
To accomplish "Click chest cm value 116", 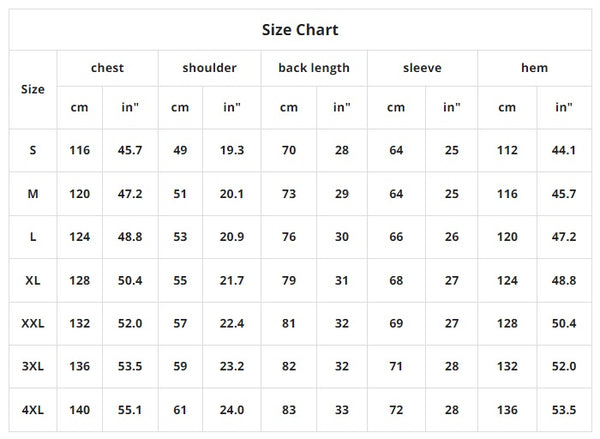I will (x=80, y=150).
